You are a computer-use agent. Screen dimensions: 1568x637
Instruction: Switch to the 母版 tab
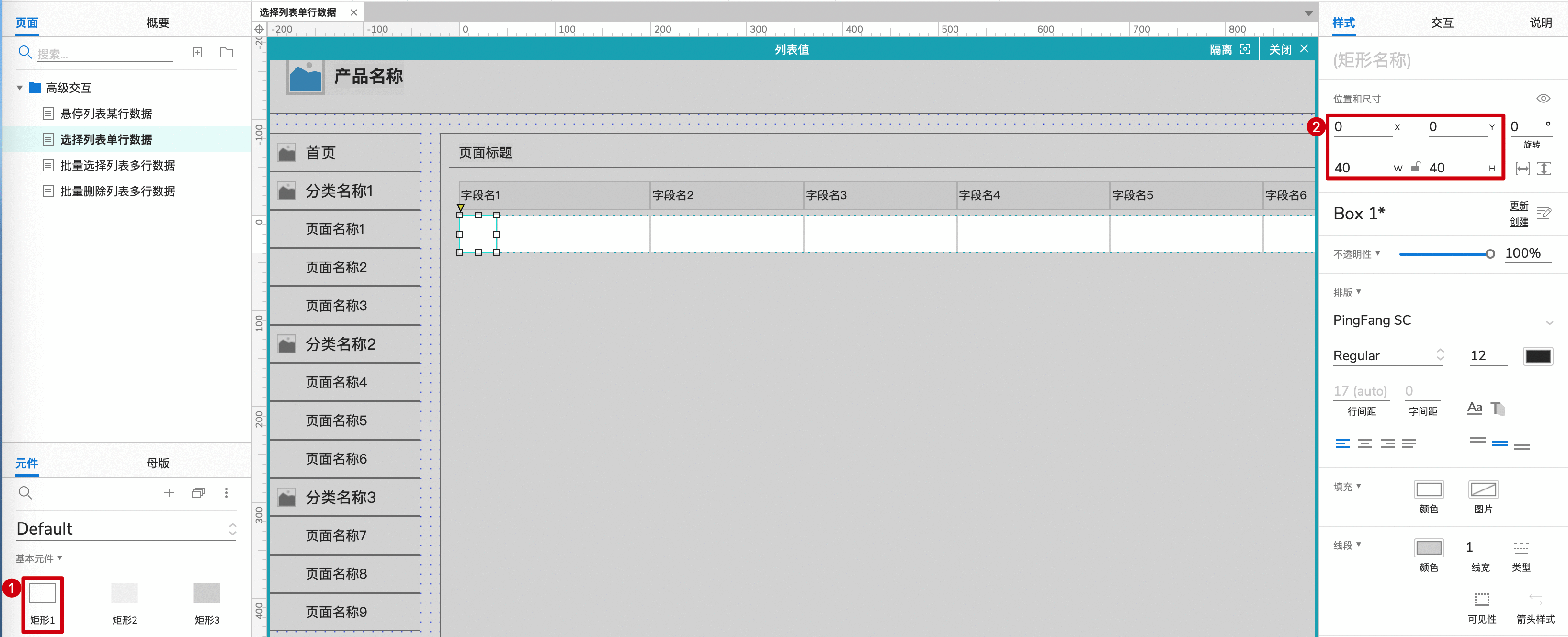tap(158, 463)
